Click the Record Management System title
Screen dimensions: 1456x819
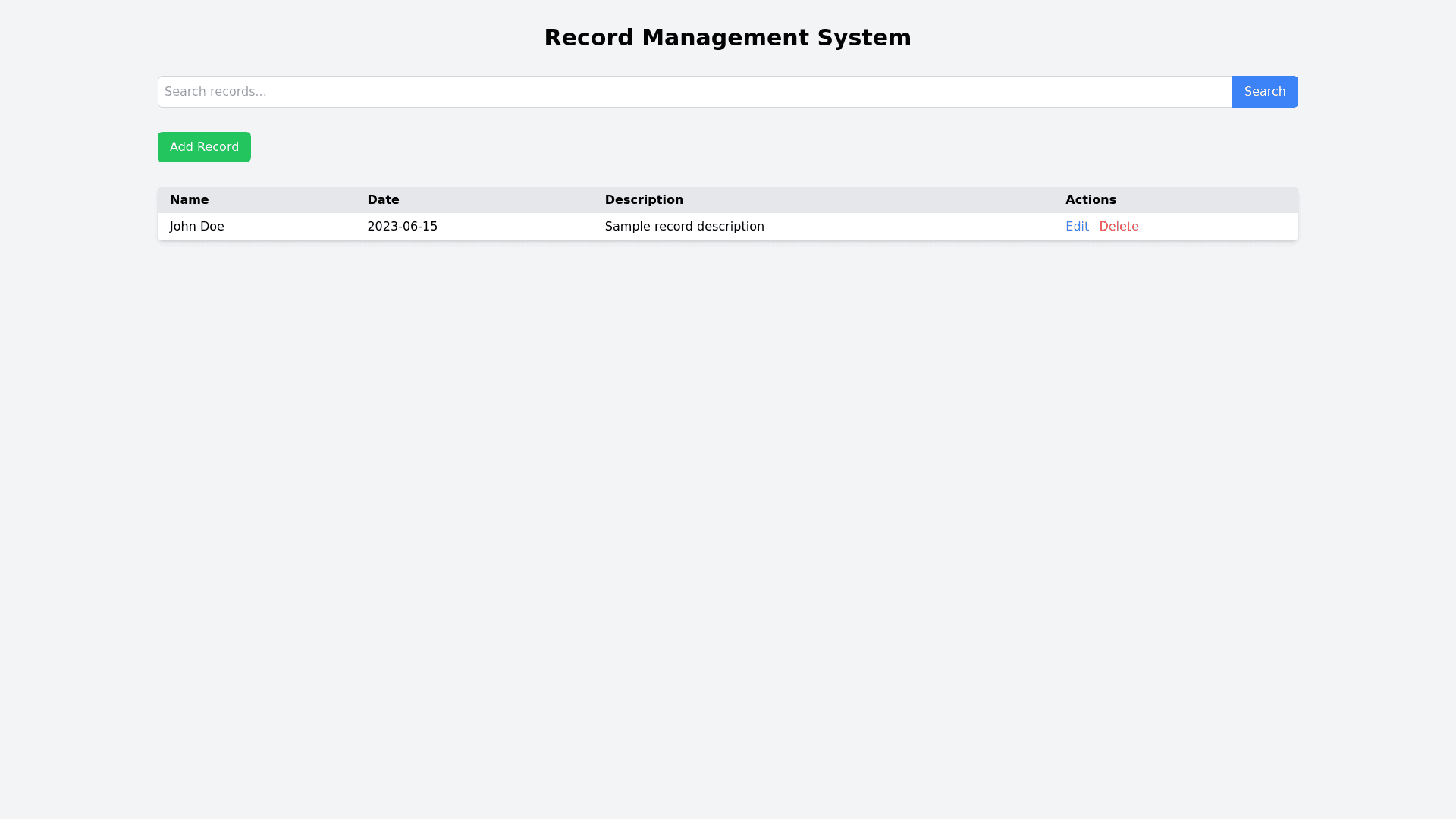[727, 36]
